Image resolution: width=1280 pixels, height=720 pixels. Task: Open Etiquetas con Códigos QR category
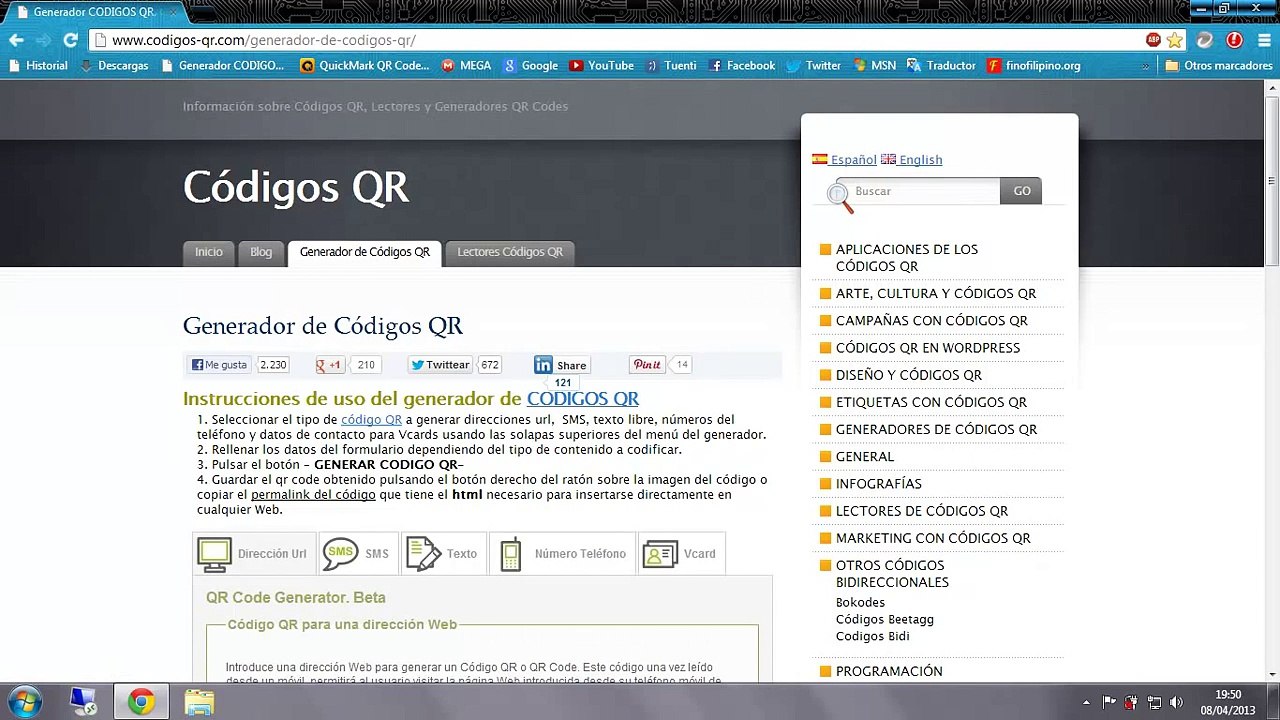[931, 402]
